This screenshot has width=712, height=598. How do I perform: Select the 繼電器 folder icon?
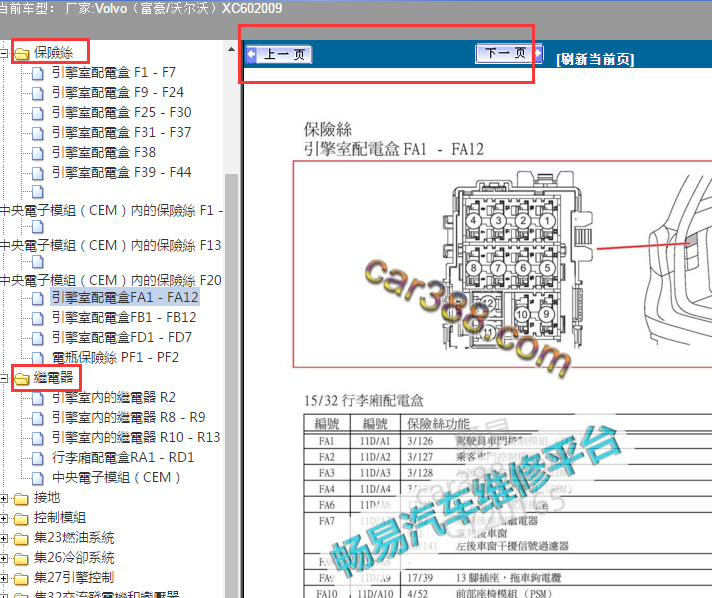pos(21,378)
